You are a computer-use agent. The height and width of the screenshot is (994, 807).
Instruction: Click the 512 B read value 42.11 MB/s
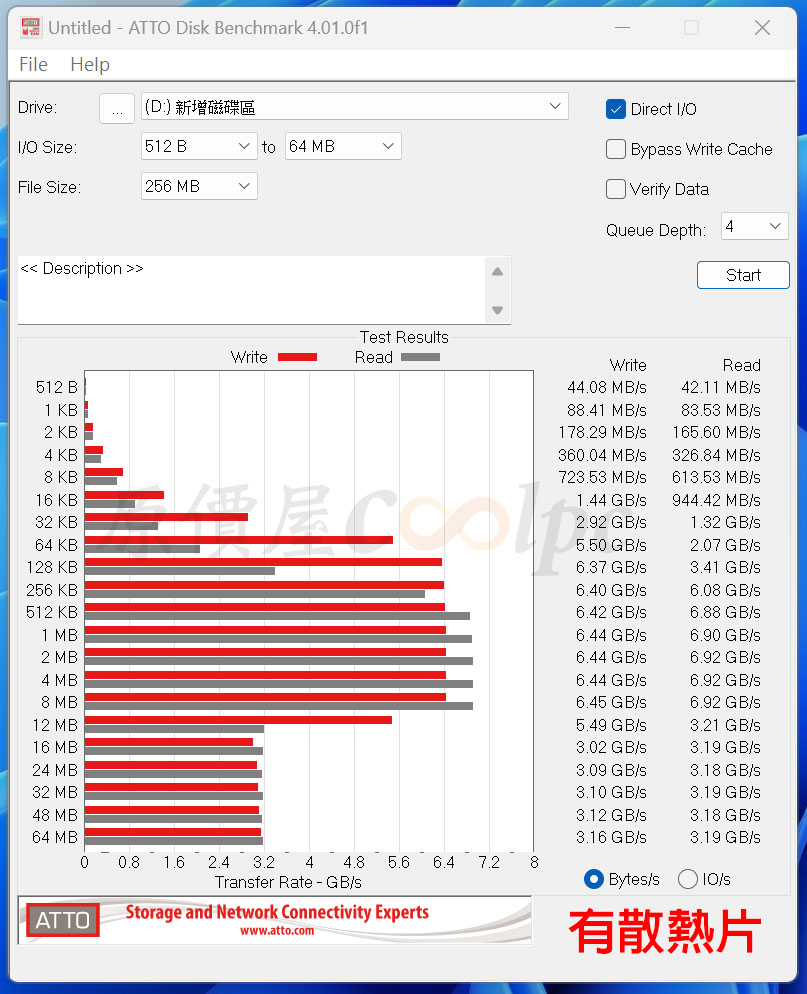coord(721,387)
